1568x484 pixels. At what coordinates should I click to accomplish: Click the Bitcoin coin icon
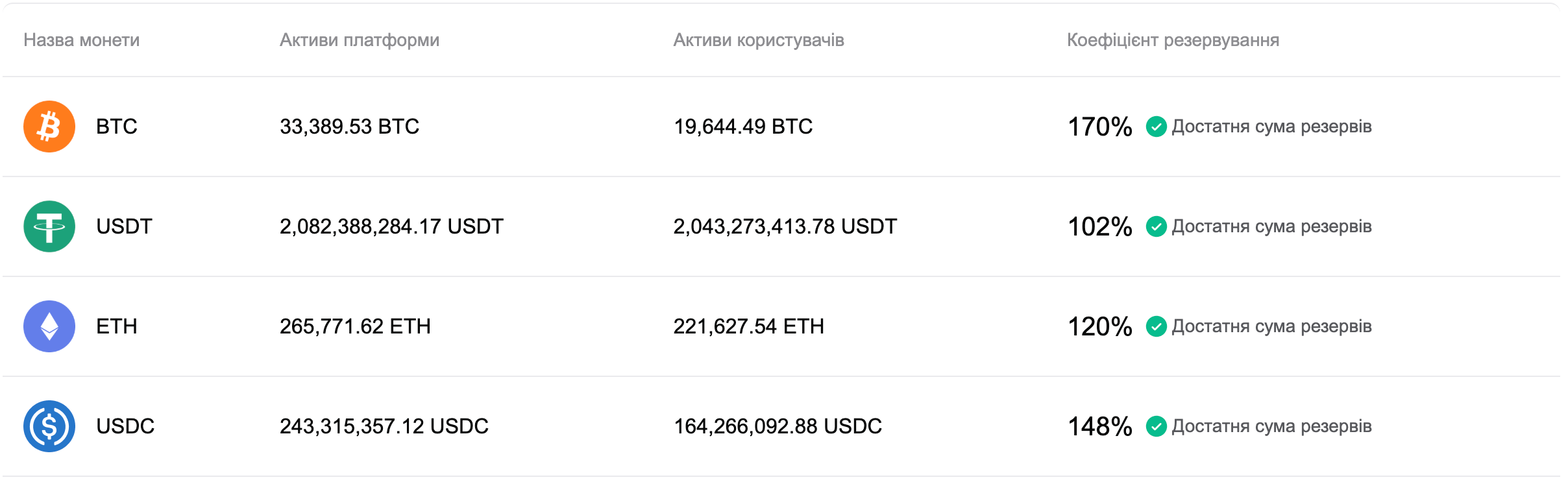(49, 127)
